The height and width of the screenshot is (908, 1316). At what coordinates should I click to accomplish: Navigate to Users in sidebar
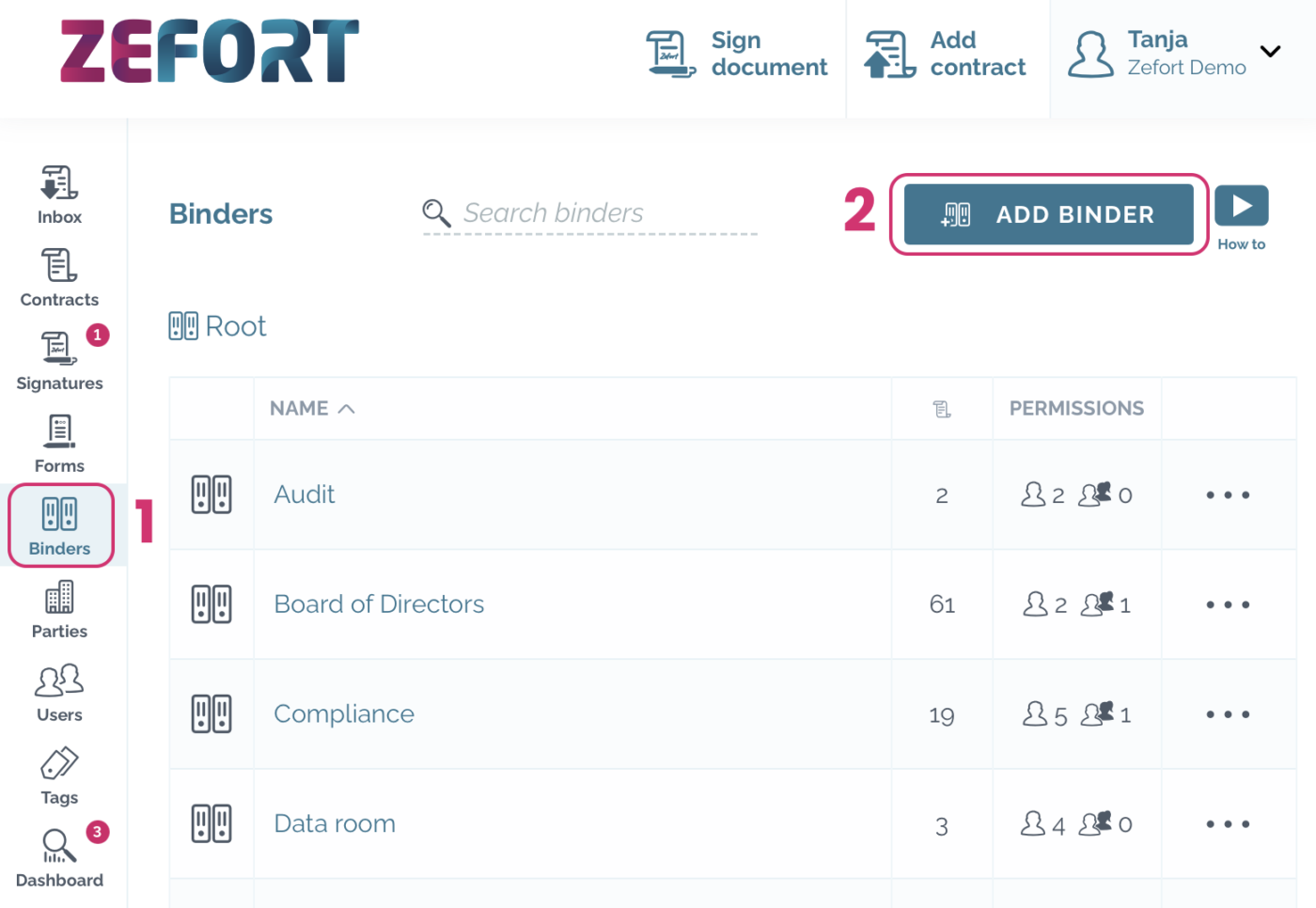[x=59, y=693]
